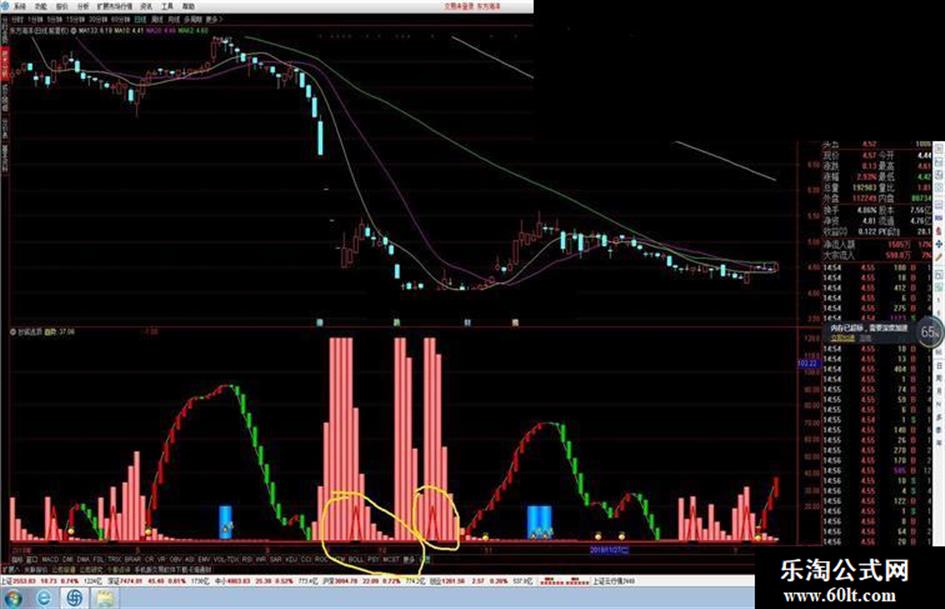Select the MCST indicator tab
This screenshot has width=945, height=609.
(391, 560)
